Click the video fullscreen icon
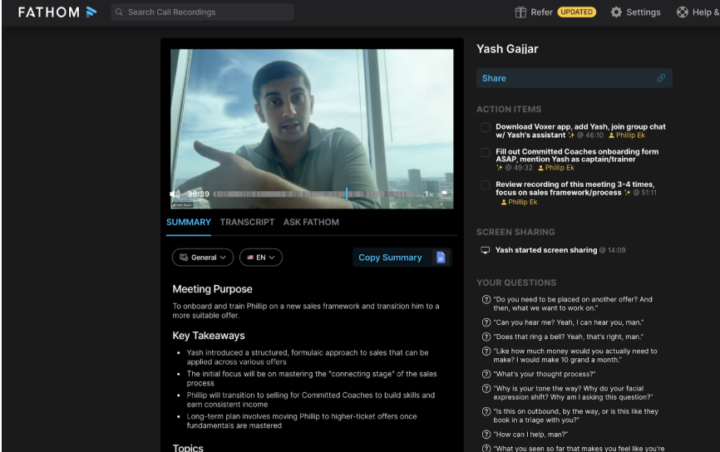 [444, 193]
